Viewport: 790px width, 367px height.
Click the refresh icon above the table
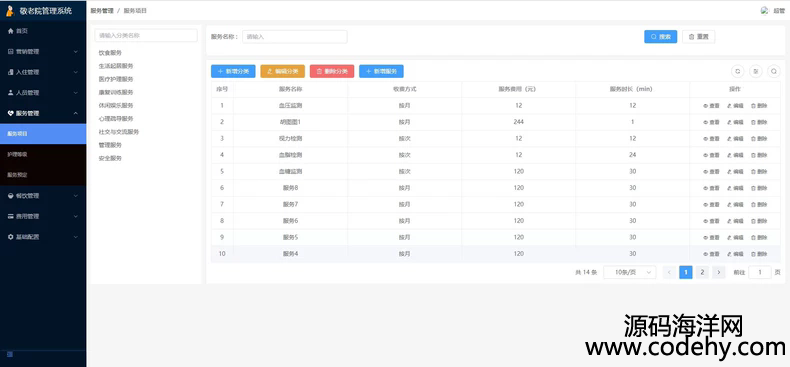(738, 72)
